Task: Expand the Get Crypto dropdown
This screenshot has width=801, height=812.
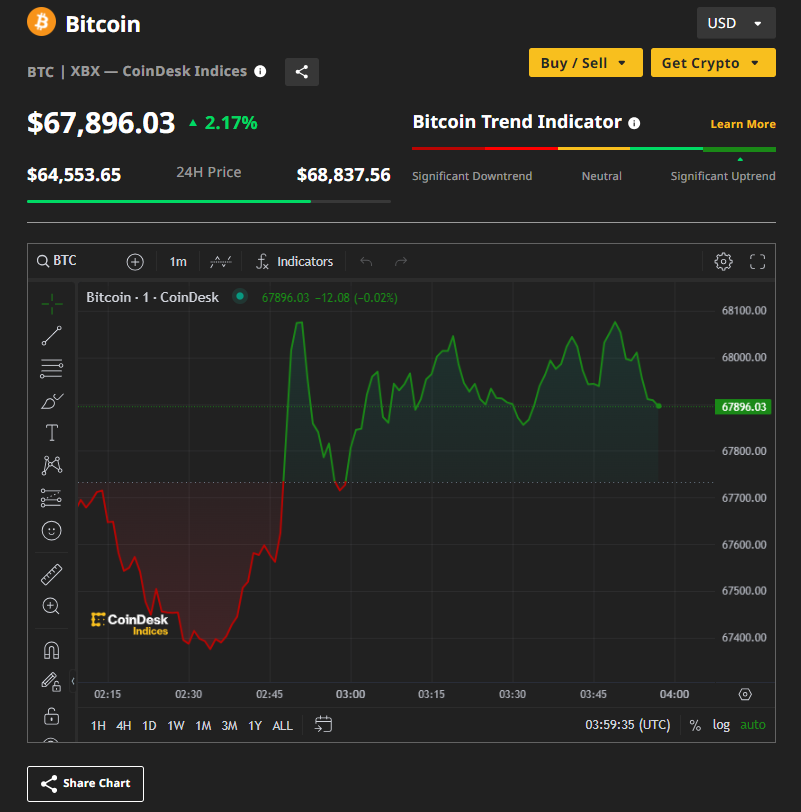Action: click(713, 63)
